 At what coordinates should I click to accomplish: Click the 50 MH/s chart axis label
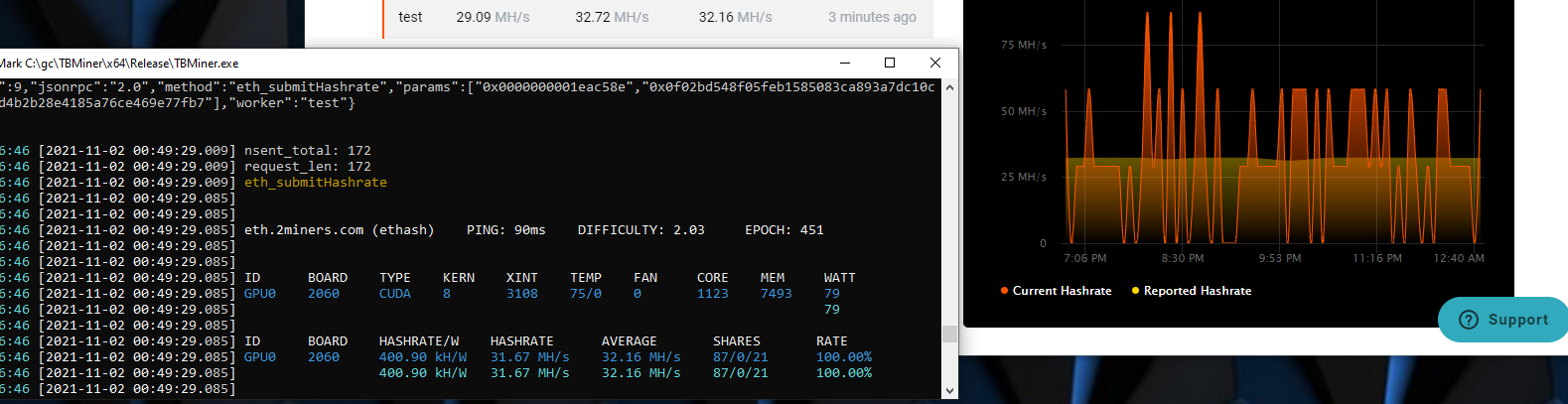[1024, 111]
